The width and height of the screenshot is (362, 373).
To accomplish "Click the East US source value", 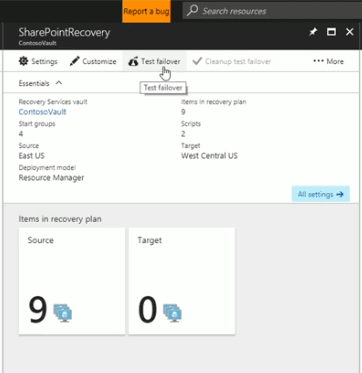I will (32, 156).
